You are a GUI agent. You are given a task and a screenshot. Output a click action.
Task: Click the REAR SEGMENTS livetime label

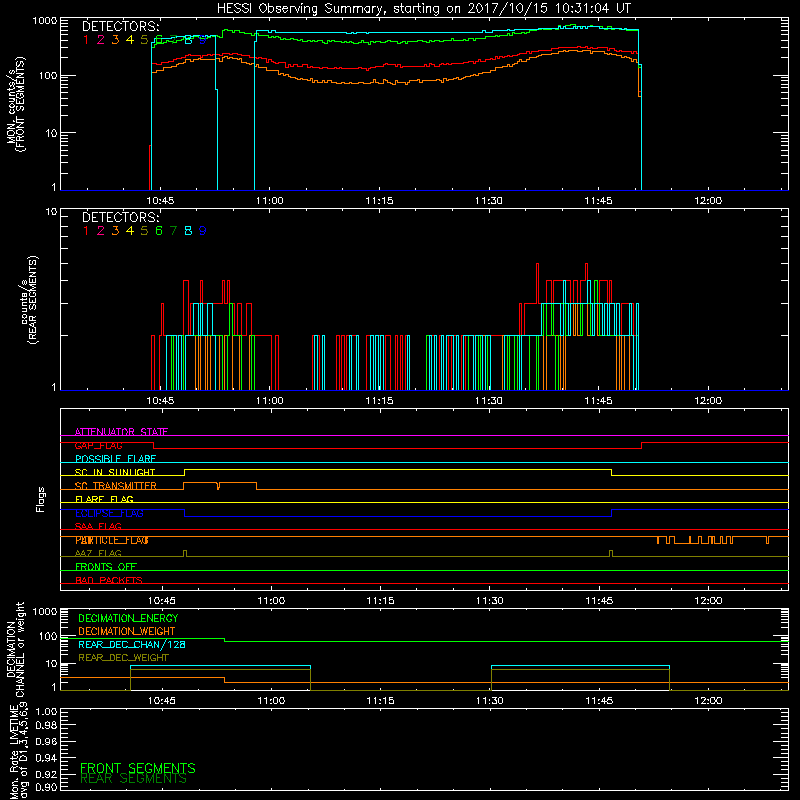133,779
